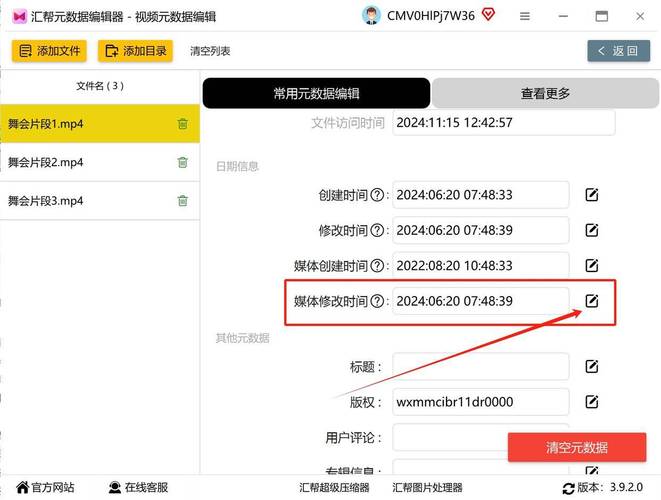
Task: Delete 舞会片段1.mp4 using trash icon
Action: coord(182,124)
